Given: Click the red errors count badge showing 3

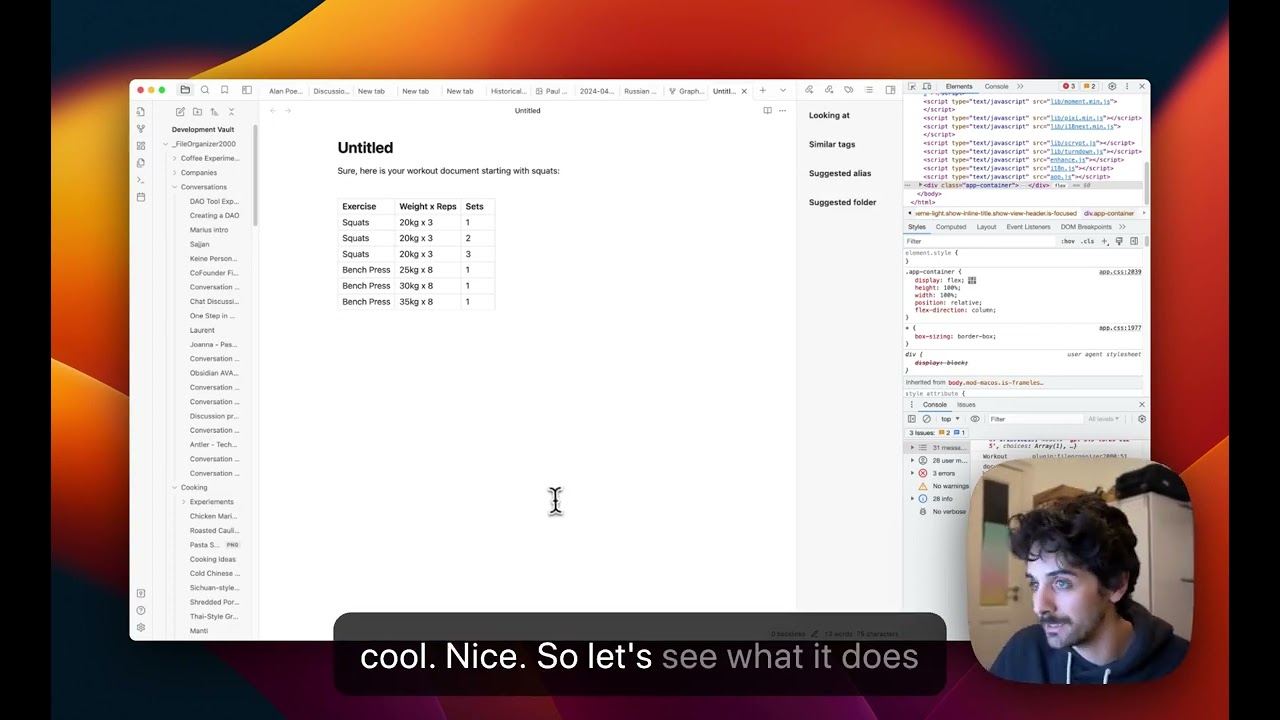Looking at the screenshot, I should click(1069, 87).
